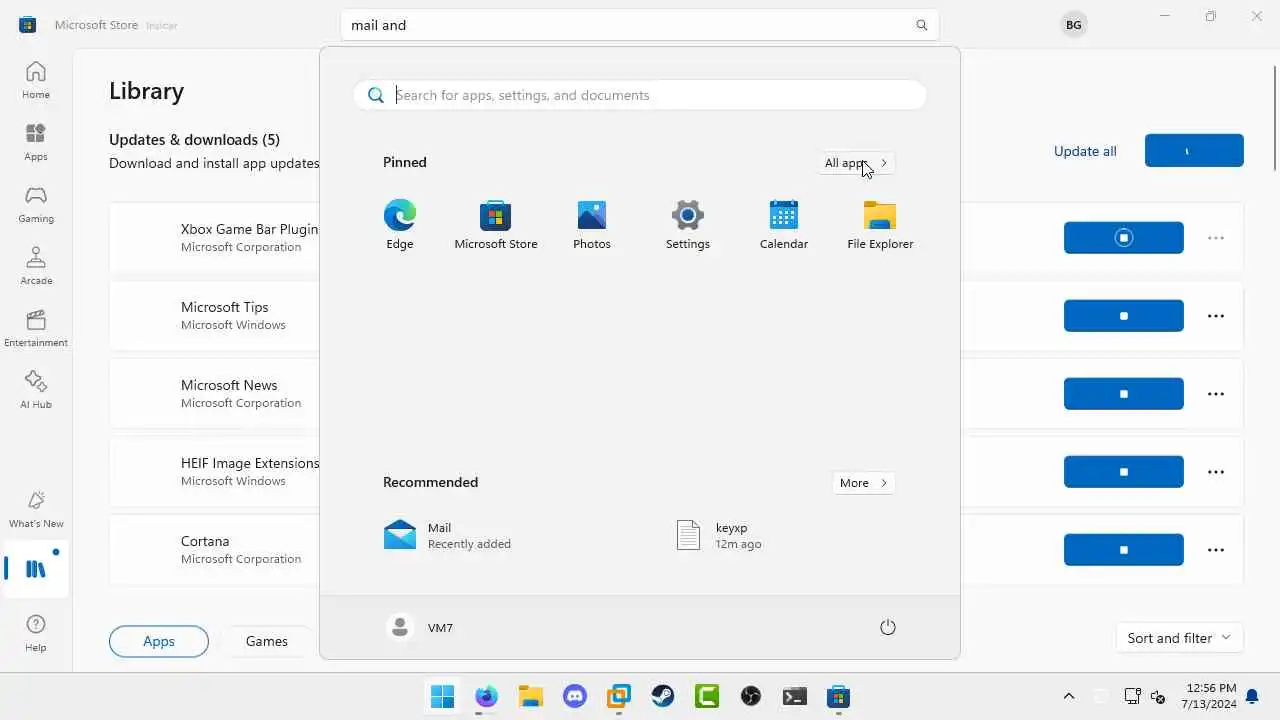Open recommended Mail app

tap(448, 535)
